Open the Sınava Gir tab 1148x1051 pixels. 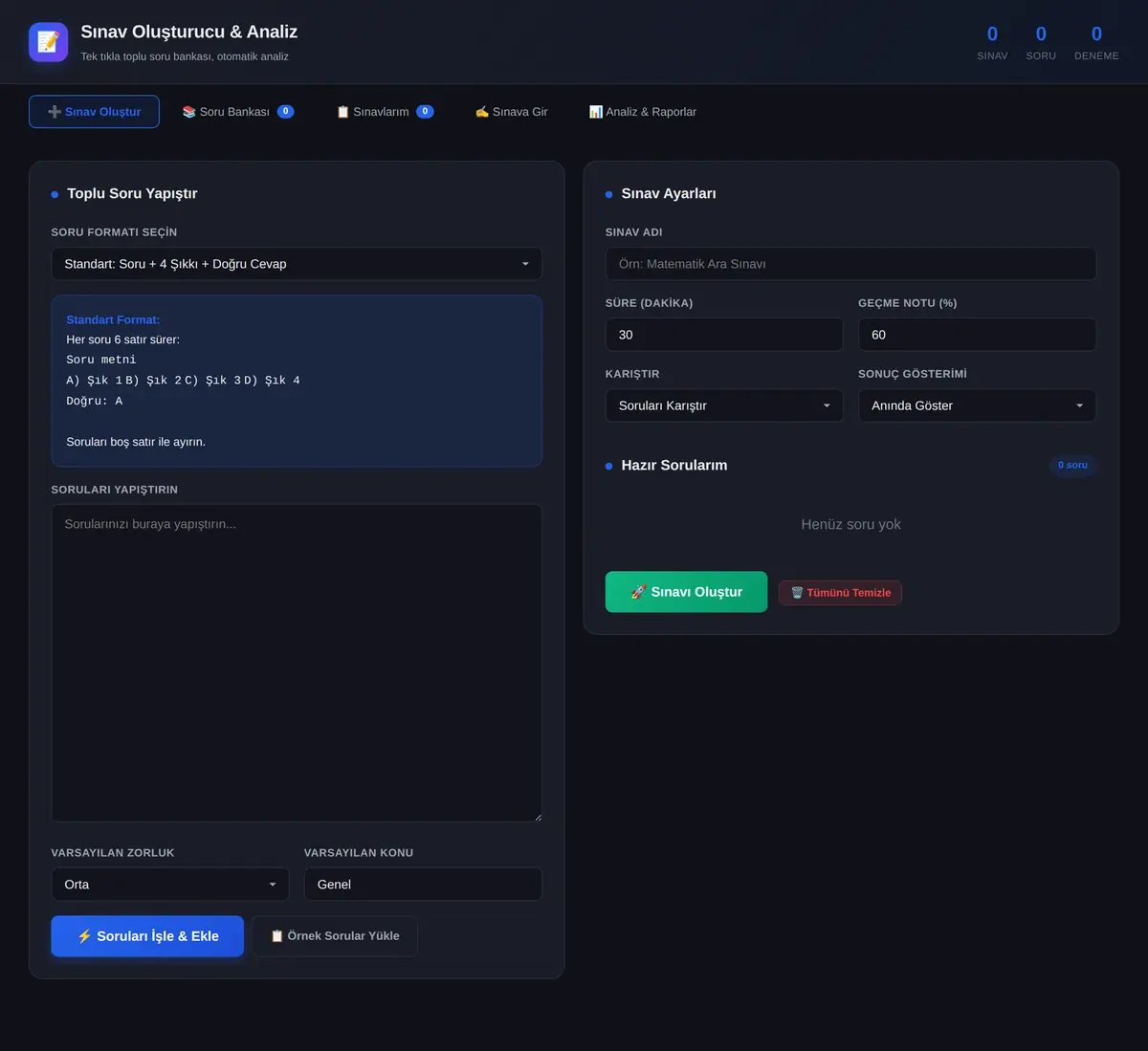(512, 112)
